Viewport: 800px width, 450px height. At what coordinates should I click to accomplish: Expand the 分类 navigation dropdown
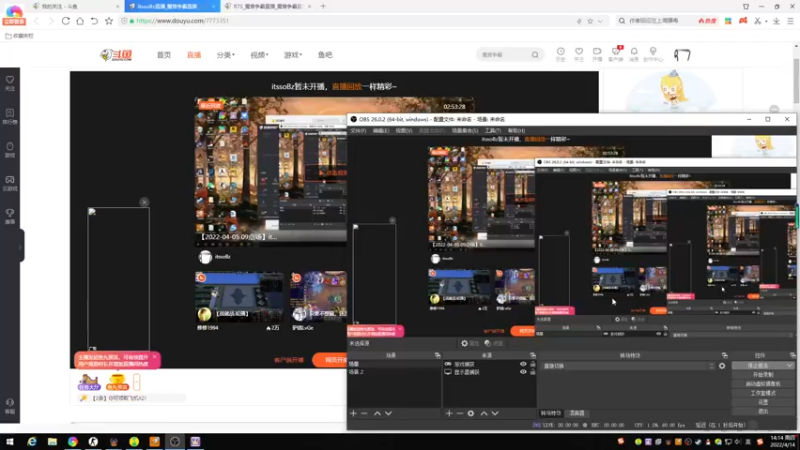coord(226,55)
